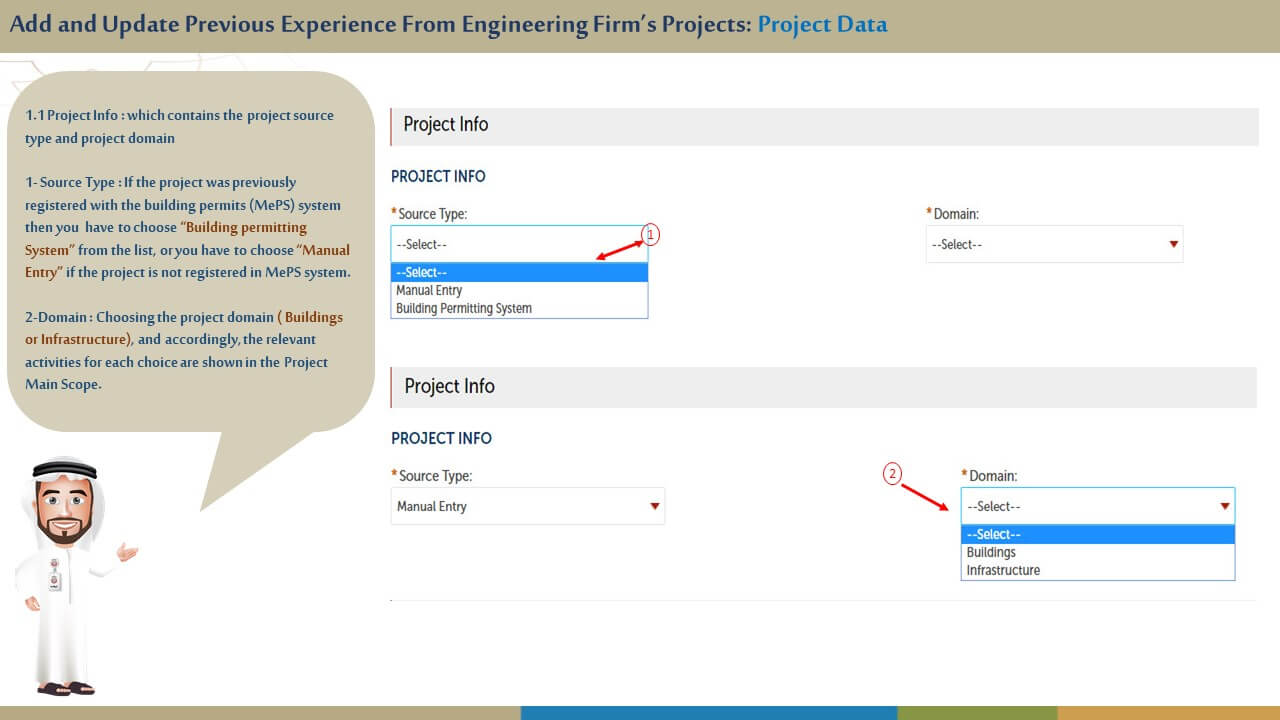Expand the closed Domain dropdown via its red arrow
Viewport: 1280px width, 720px height.
point(1173,244)
